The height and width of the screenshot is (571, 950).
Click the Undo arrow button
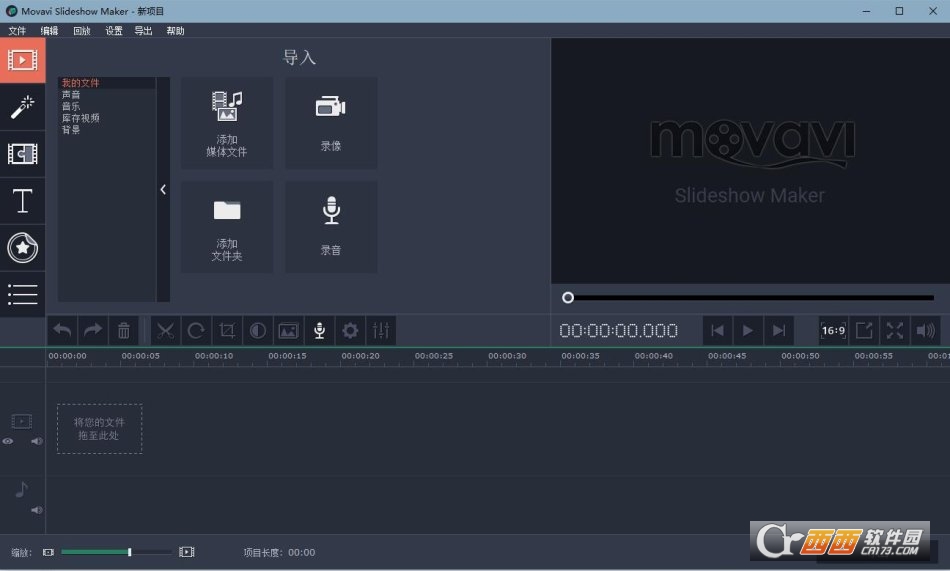62,330
